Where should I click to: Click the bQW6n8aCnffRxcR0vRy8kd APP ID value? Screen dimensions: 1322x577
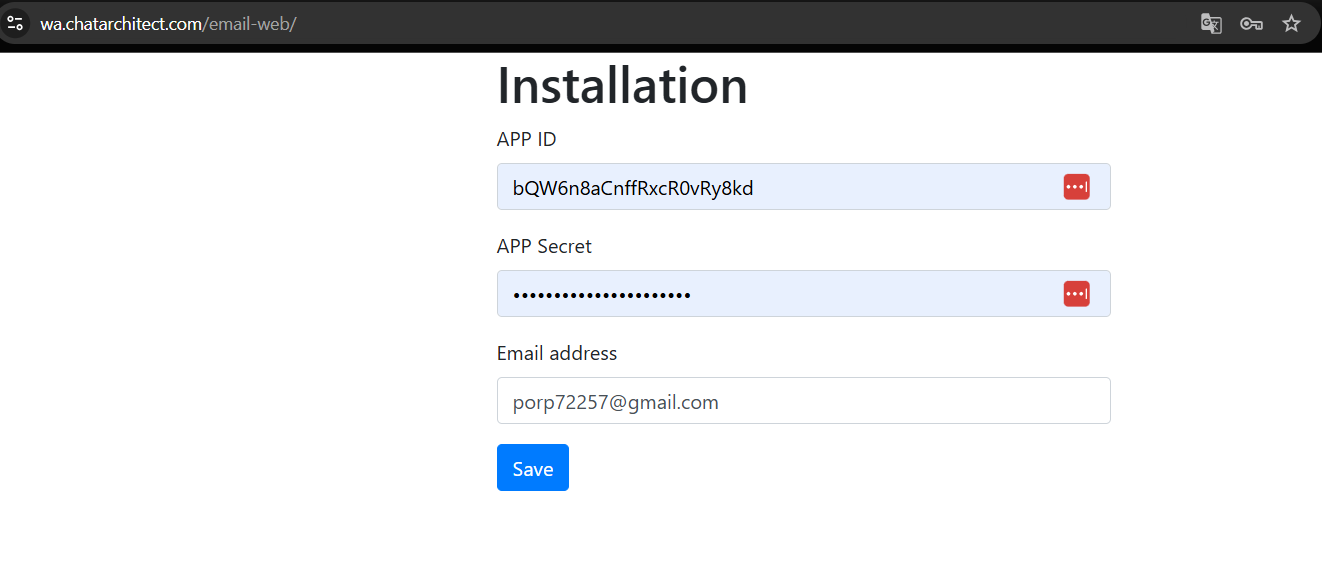tap(632, 188)
